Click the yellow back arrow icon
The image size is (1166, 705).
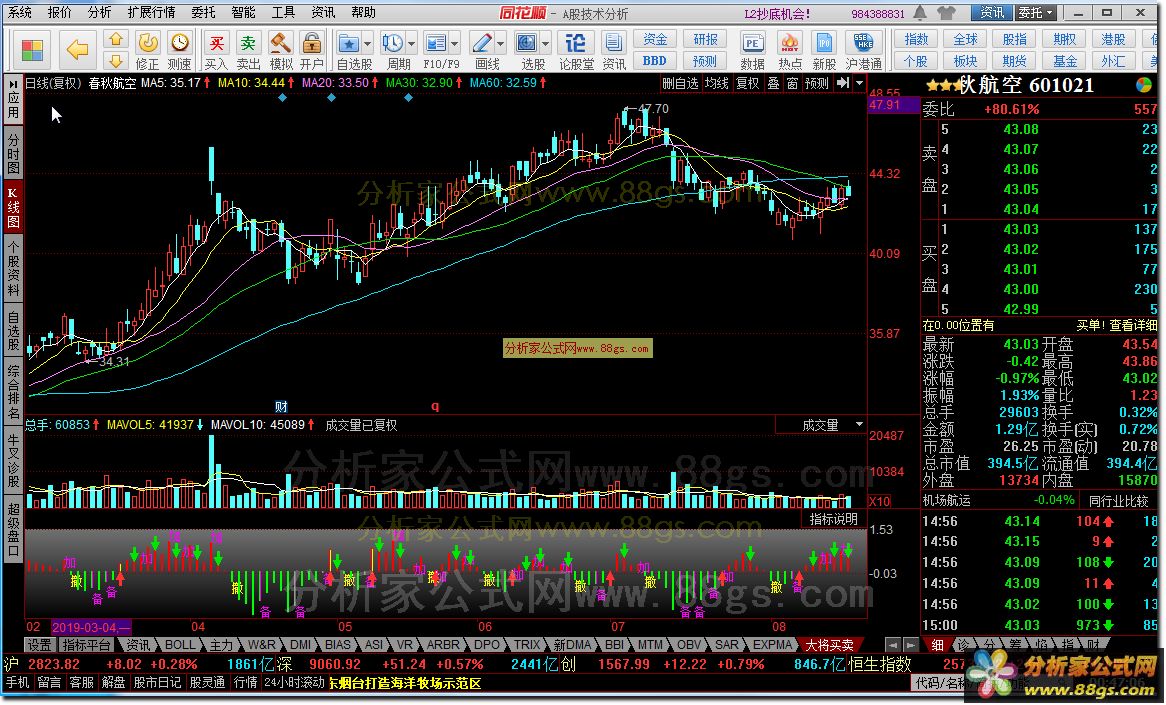pos(77,50)
